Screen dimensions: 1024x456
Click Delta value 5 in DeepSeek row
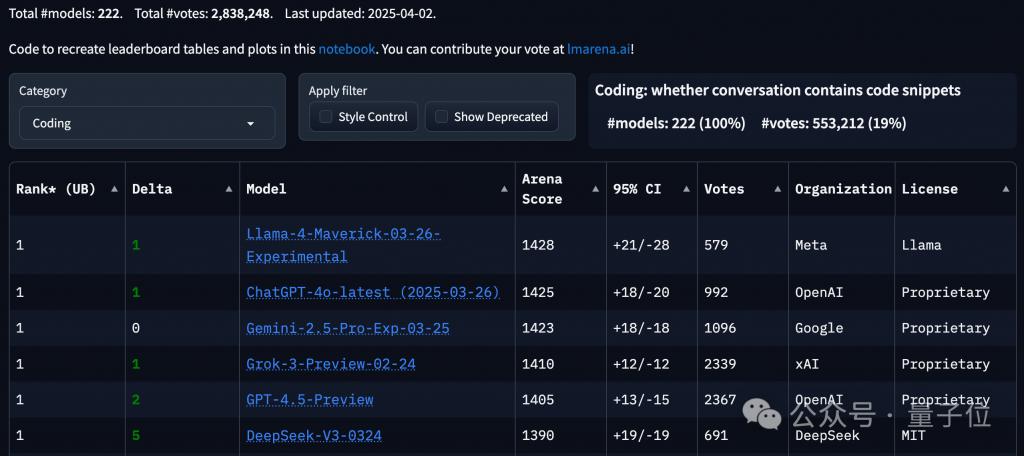click(136, 435)
